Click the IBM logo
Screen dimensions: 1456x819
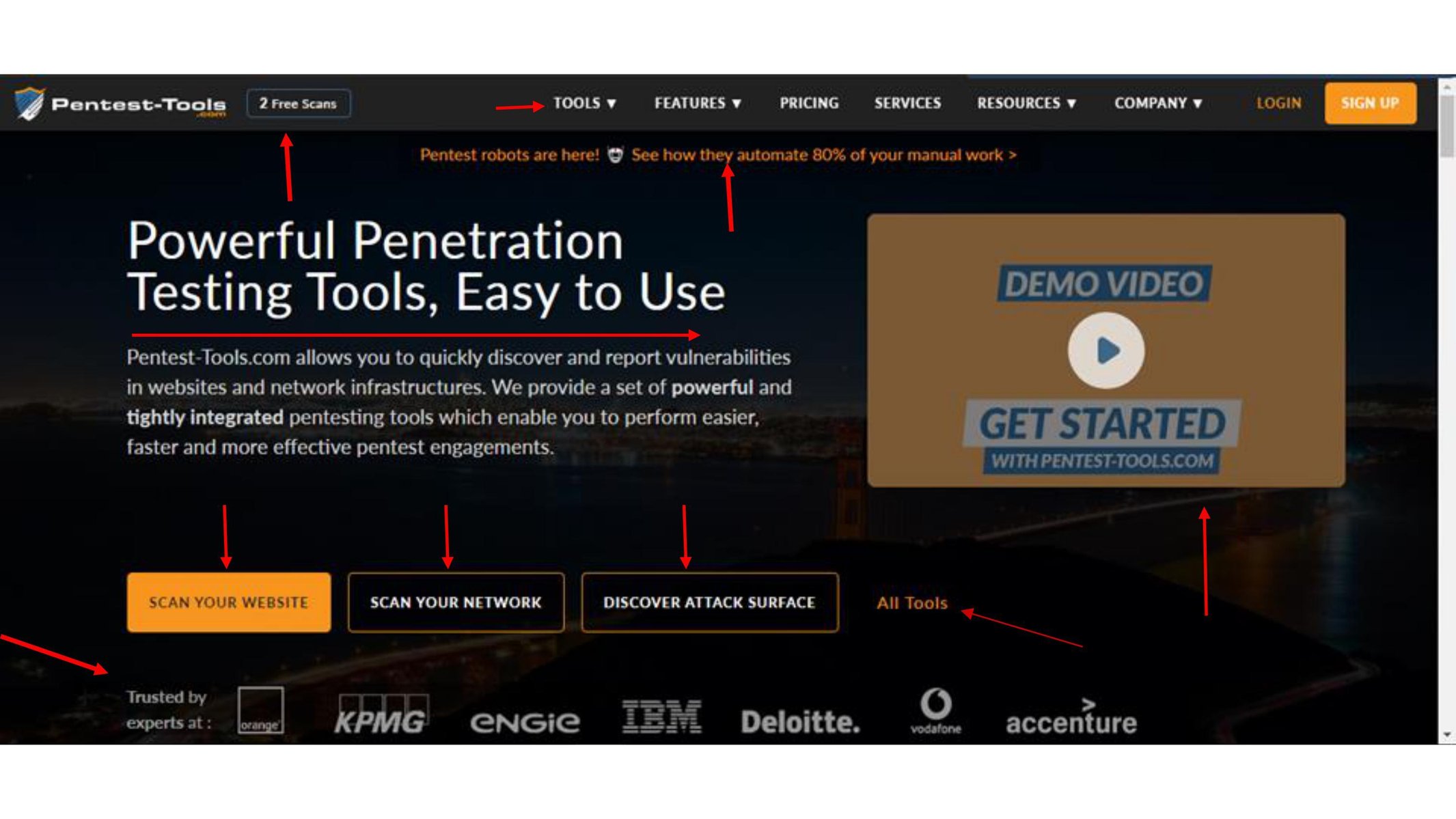tap(661, 716)
